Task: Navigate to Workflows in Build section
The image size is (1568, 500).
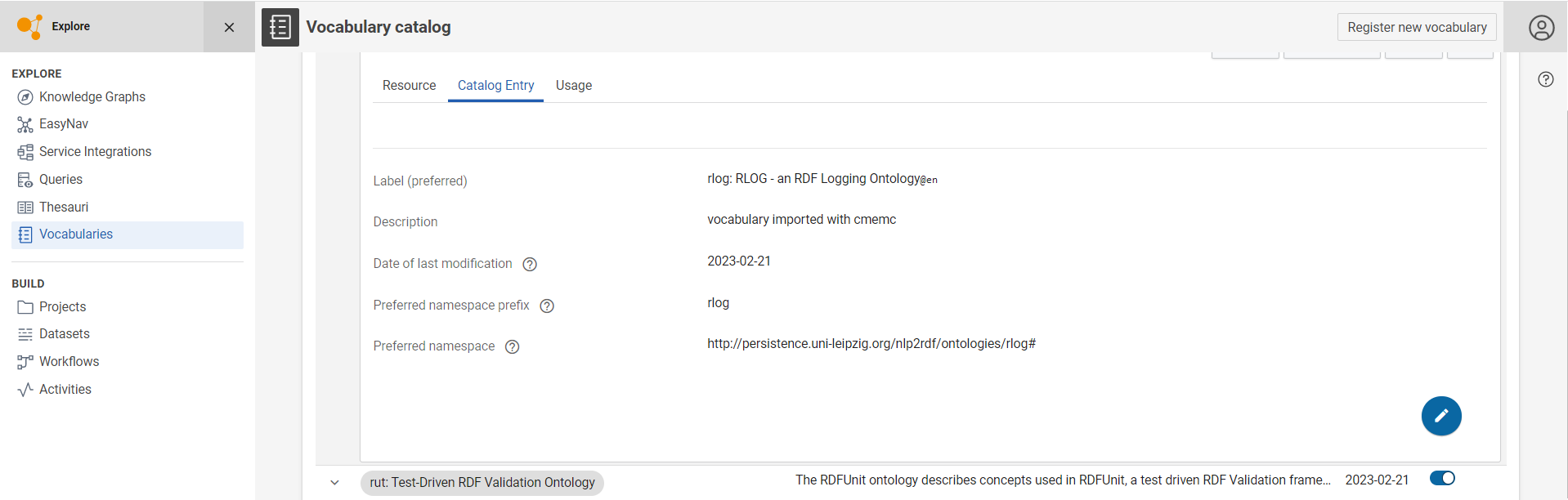Action: point(69,362)
